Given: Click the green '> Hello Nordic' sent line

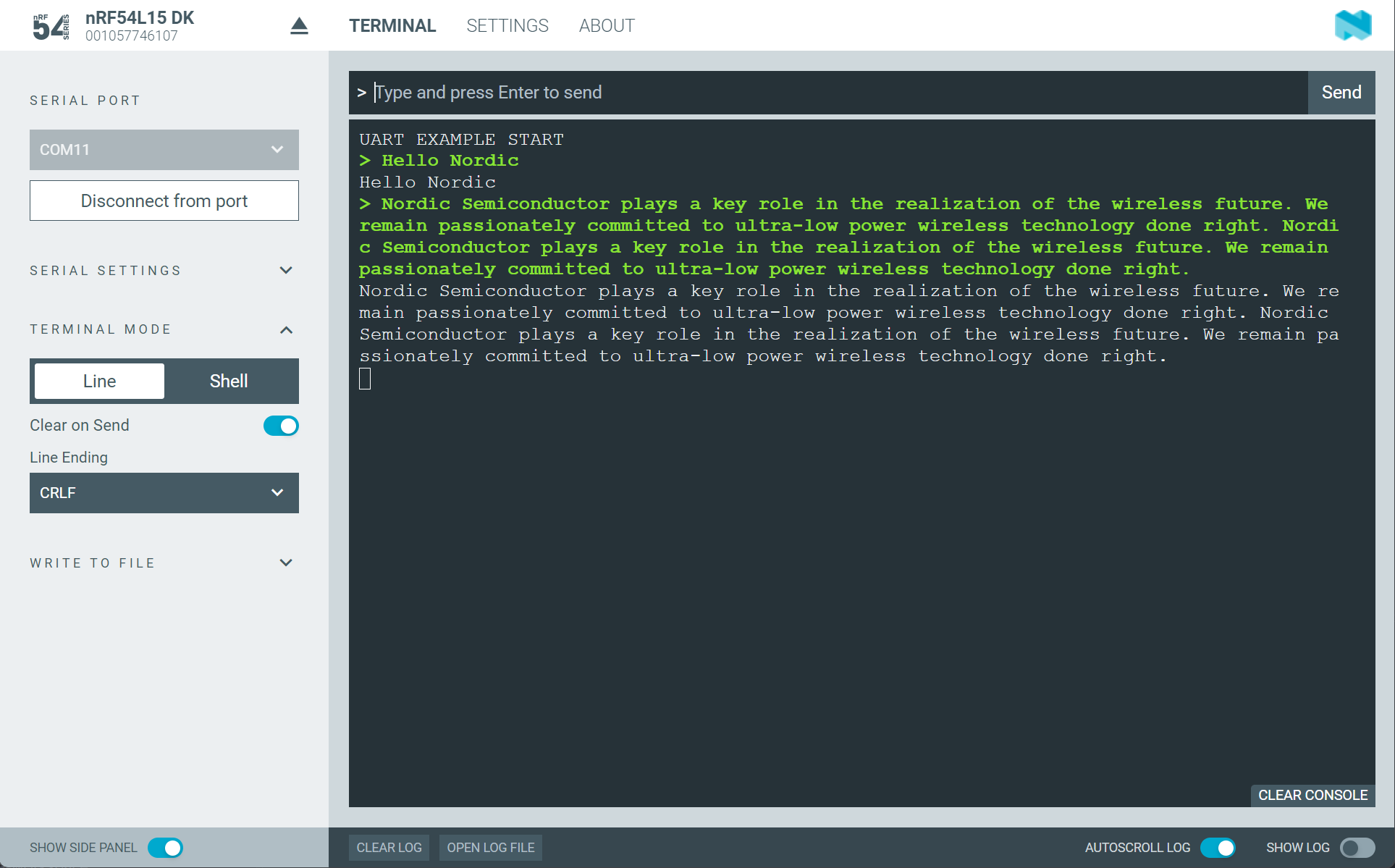Looking at the screenshot, I should pos(439,161).
